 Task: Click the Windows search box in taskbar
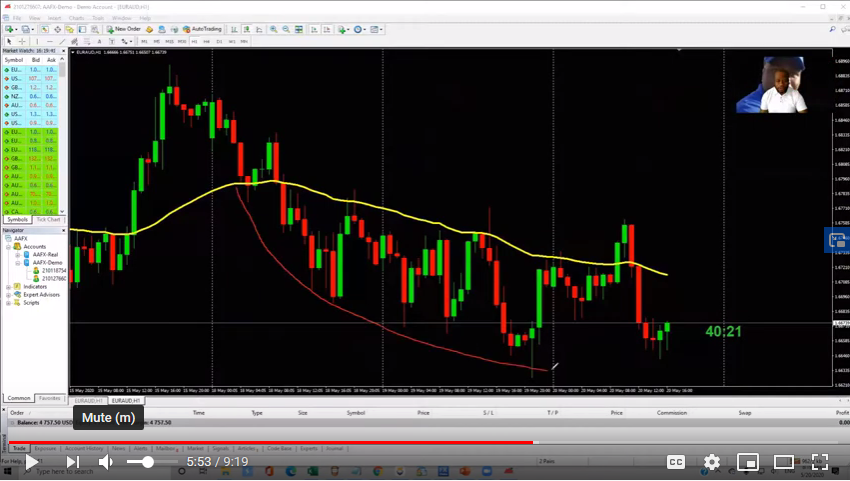(95, 472)
